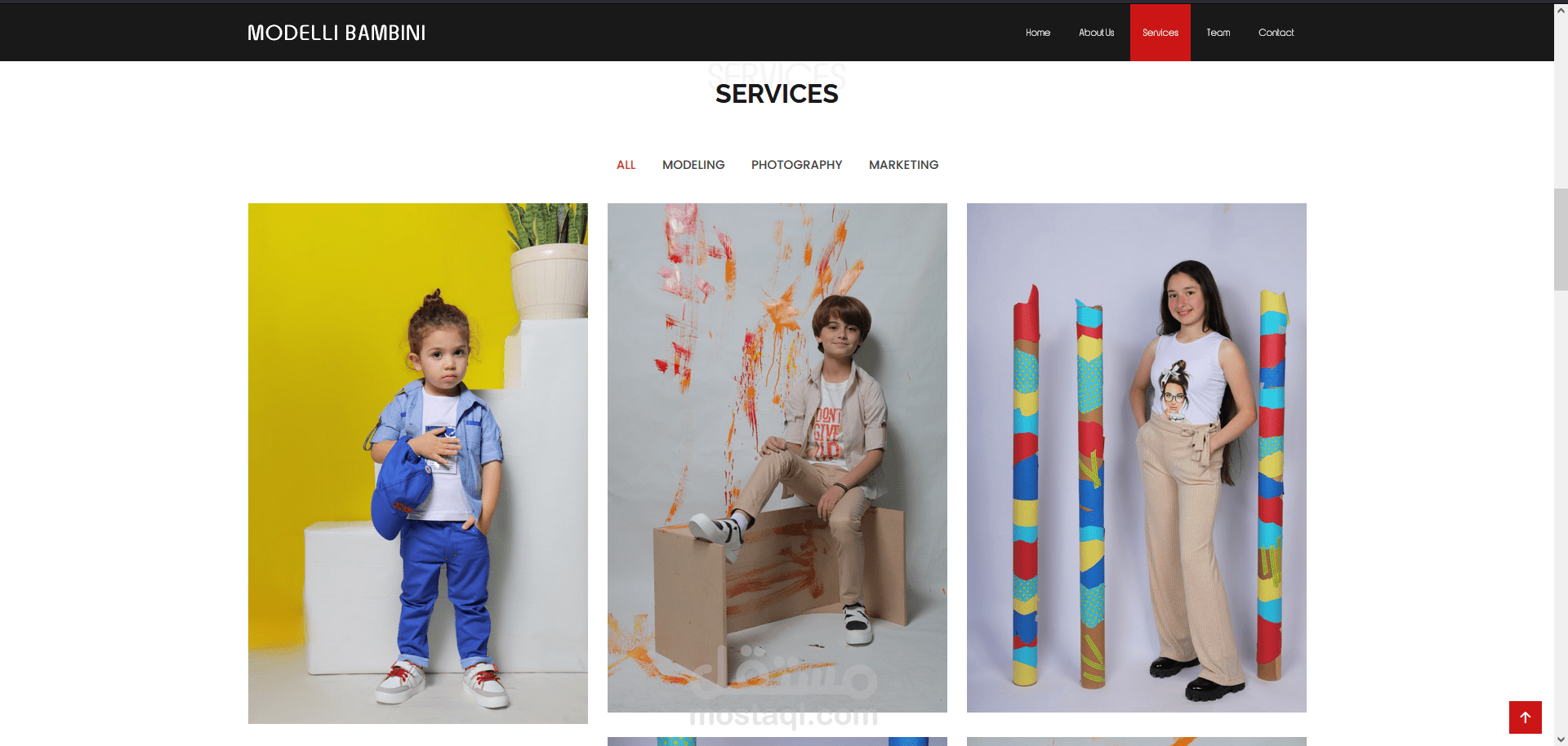Open the toddler in blue outfit photo
1568x746 pixels.
click(418, 464)
